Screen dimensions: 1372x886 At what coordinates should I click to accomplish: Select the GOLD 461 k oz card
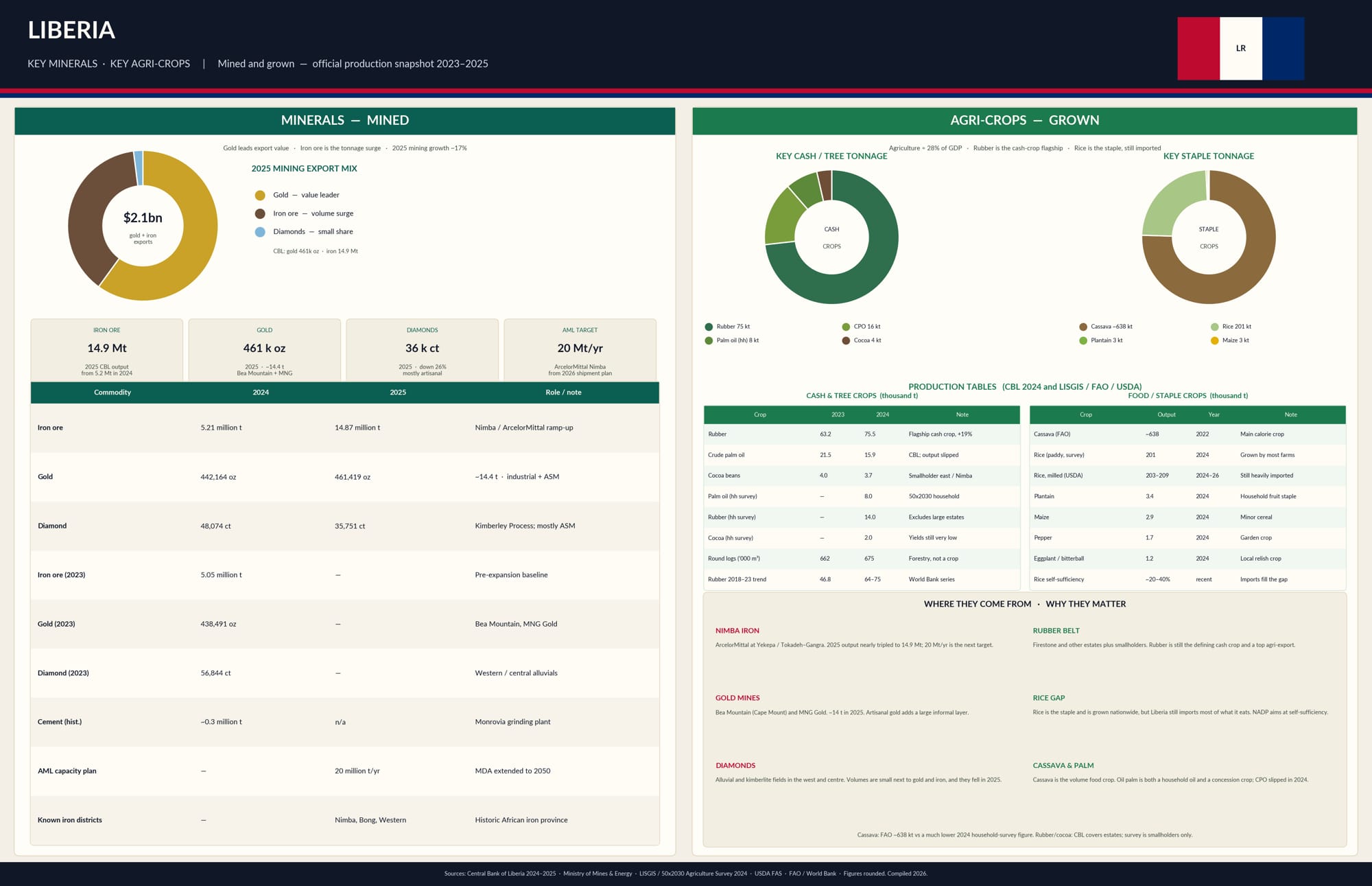(265, 350)
